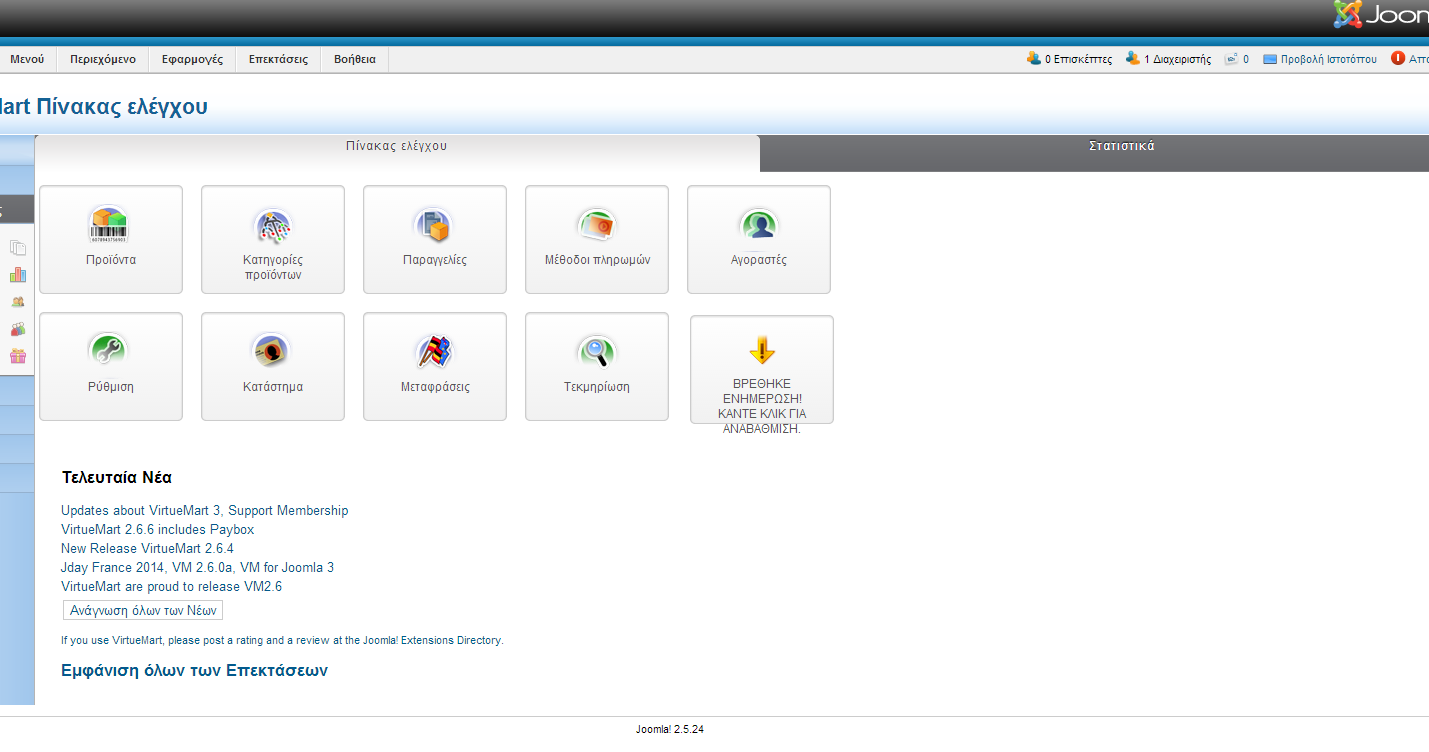The height and width of the screenshot is (752, 1429).
Task: Click the Joomla! 2.5.24 footer text
Action: click(x=670, y=729)
